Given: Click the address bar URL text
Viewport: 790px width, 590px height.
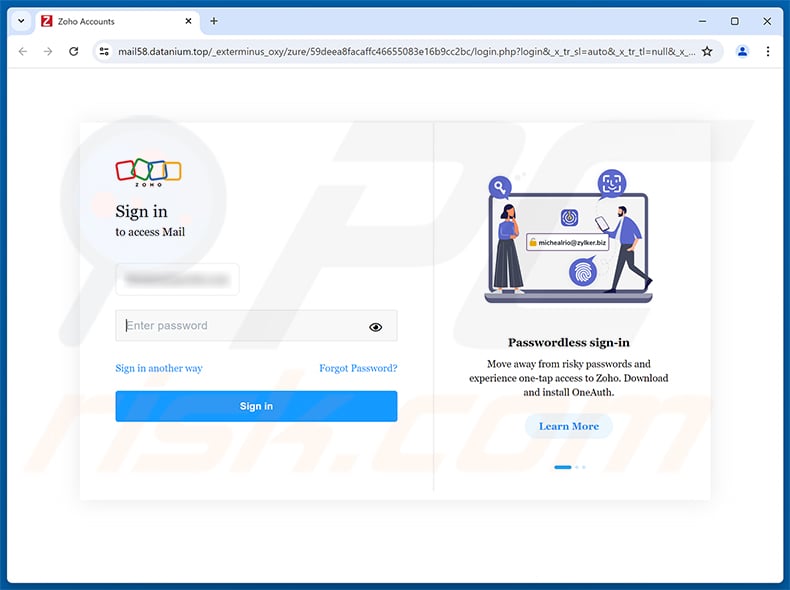Looking at the screenshot, I should [406, 51].
